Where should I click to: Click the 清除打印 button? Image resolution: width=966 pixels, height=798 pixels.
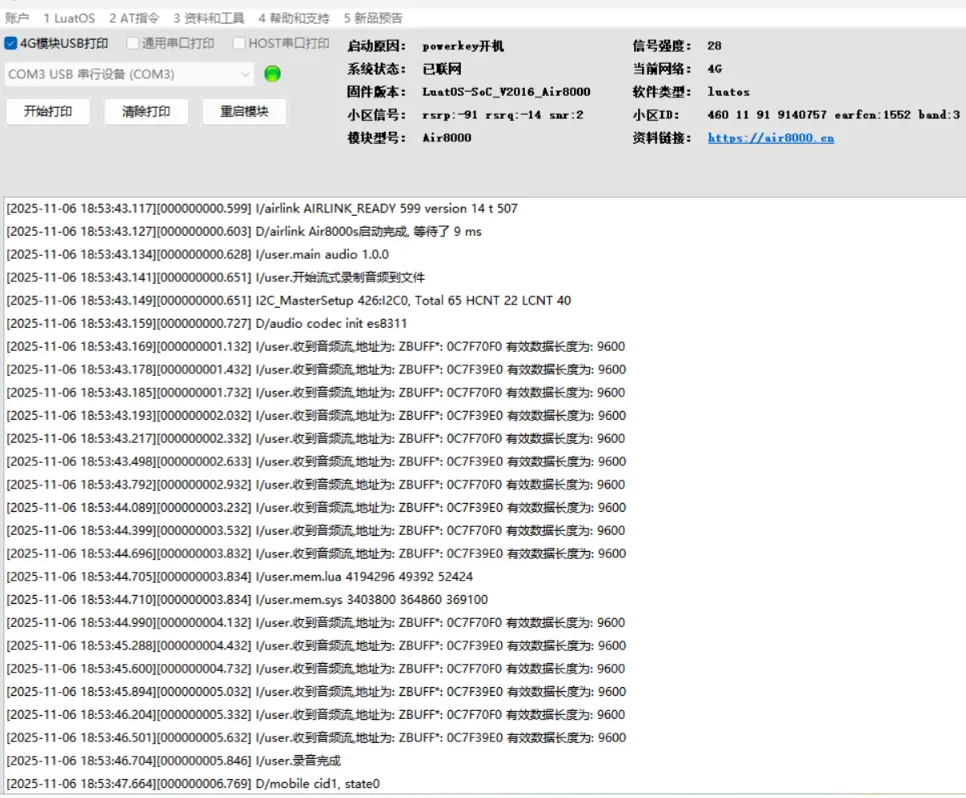click(x=146, y=112)
